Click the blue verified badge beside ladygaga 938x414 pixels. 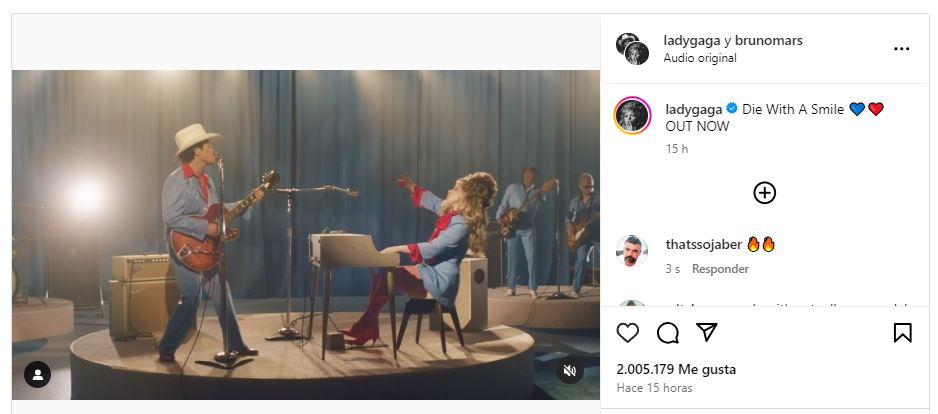731,109
